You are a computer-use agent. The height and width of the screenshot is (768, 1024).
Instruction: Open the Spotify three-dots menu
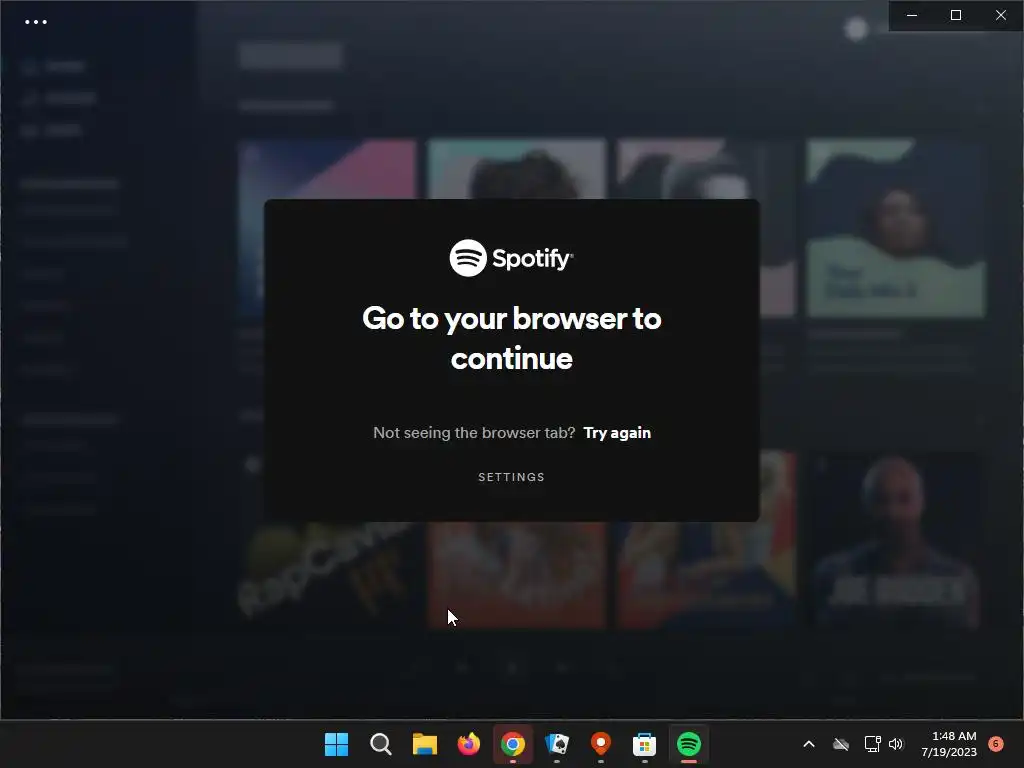point(36,22)
